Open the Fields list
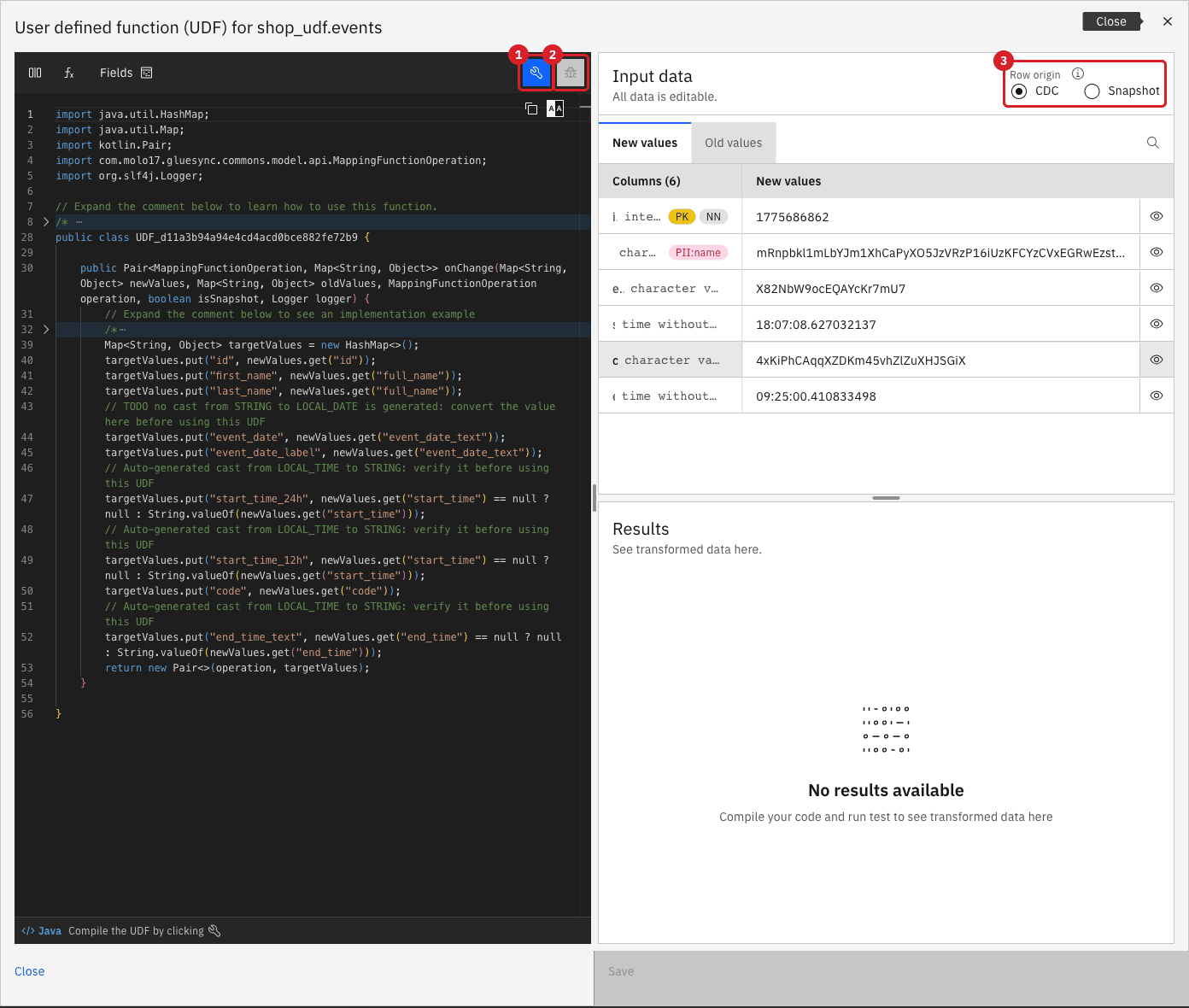The height and width of the screenshot is (1008, 1189). 126,73
